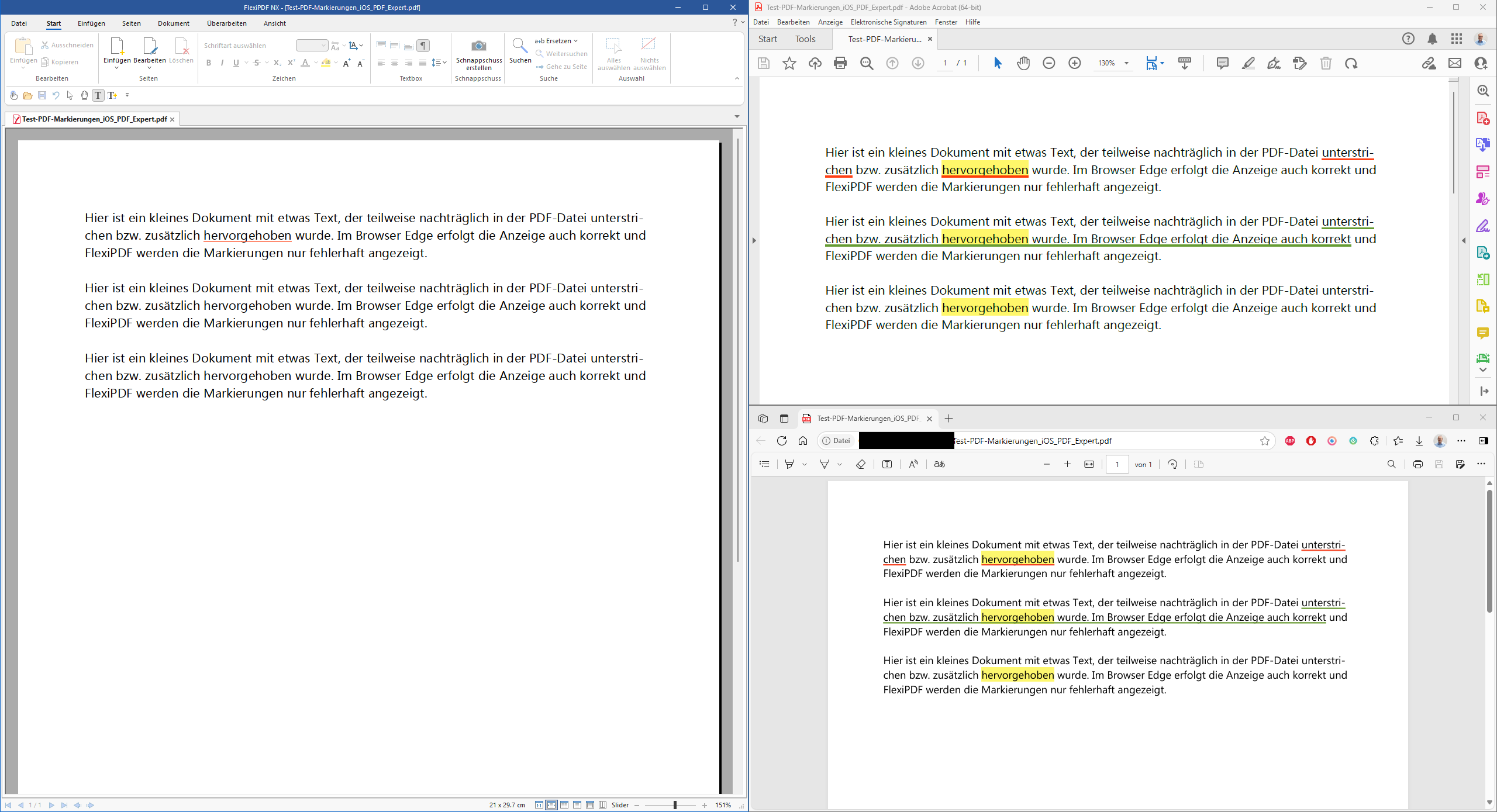Screen dimensions: 1497x812
Task: Open Acrobat Elektronische Signaturen menu
Action: pos(888,22)
